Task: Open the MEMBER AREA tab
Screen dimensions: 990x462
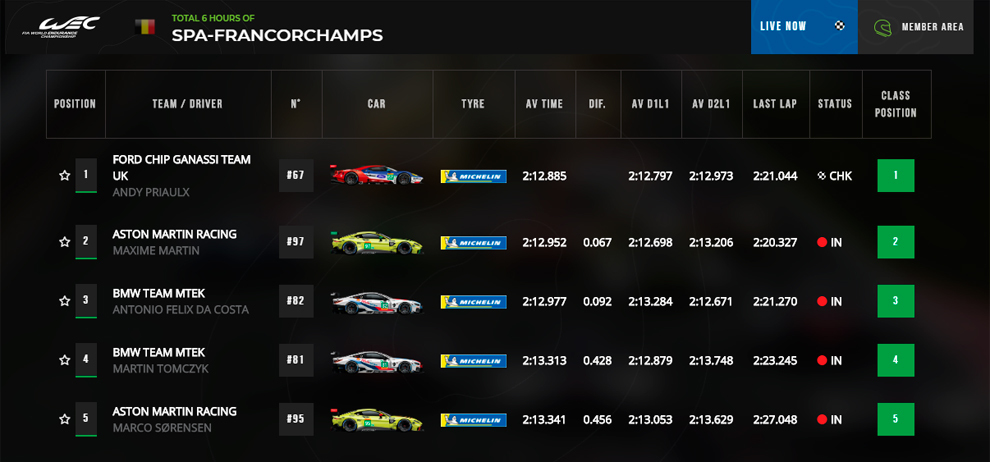Action: coord(924,27)
